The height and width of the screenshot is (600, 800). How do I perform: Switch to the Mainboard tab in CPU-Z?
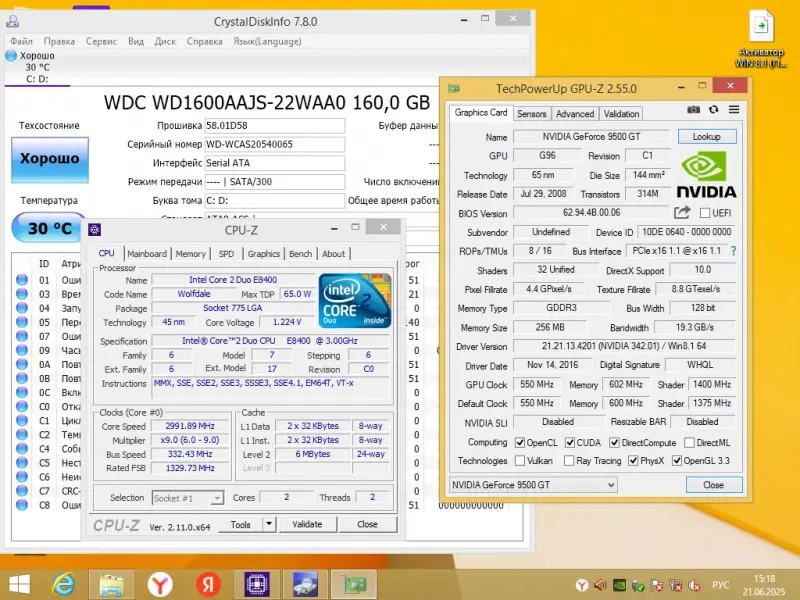pos(147,254)
